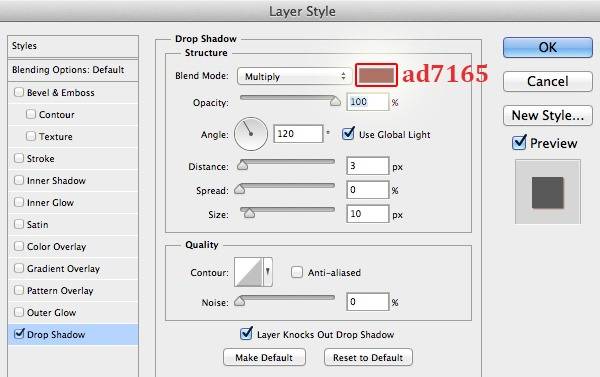Click the Distance value field
Image resolution: width=600 pixels, height=377 pixels.
367,166
